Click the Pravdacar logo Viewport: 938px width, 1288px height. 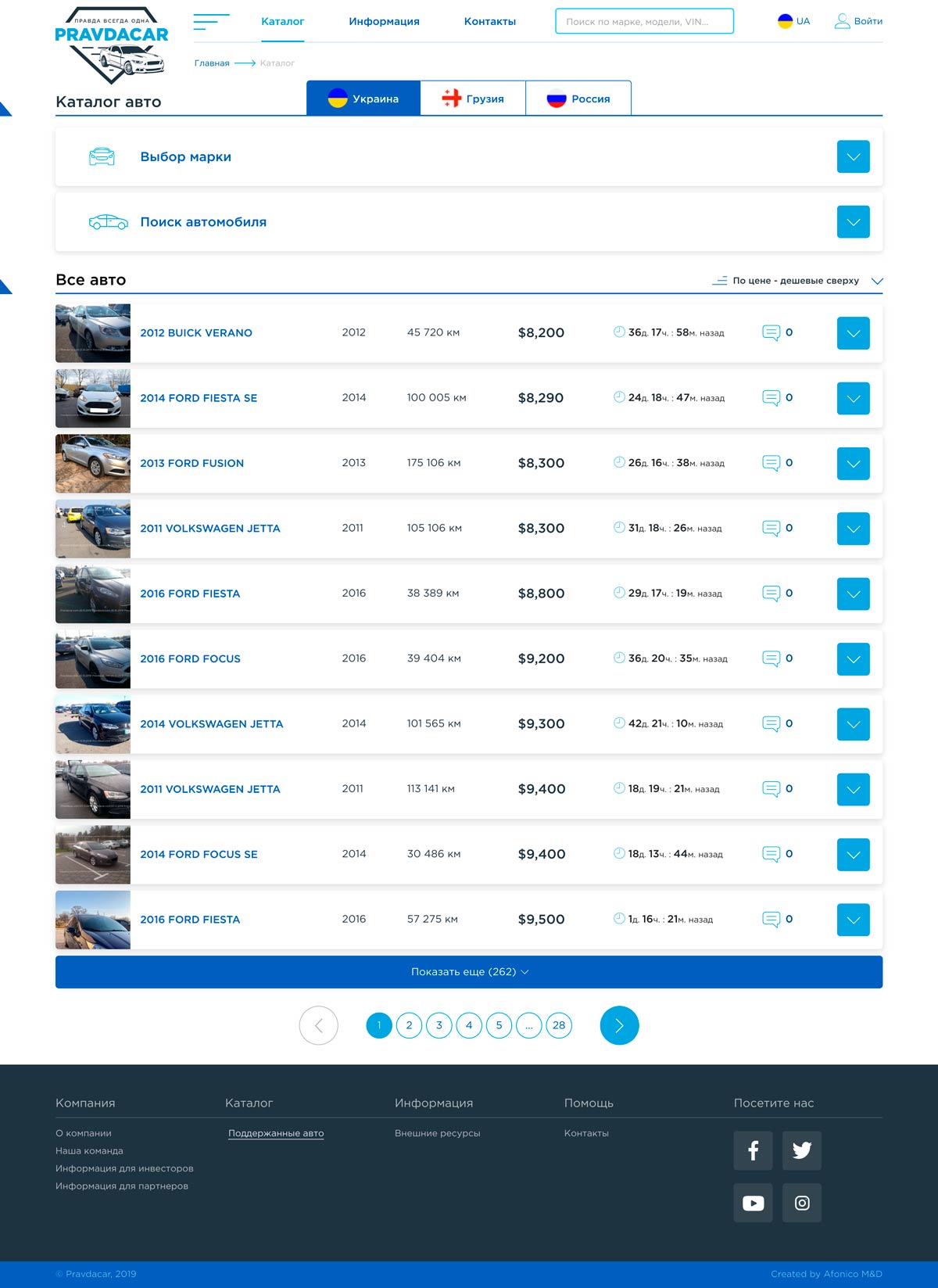pyautogui.click(x=112, y=45)
